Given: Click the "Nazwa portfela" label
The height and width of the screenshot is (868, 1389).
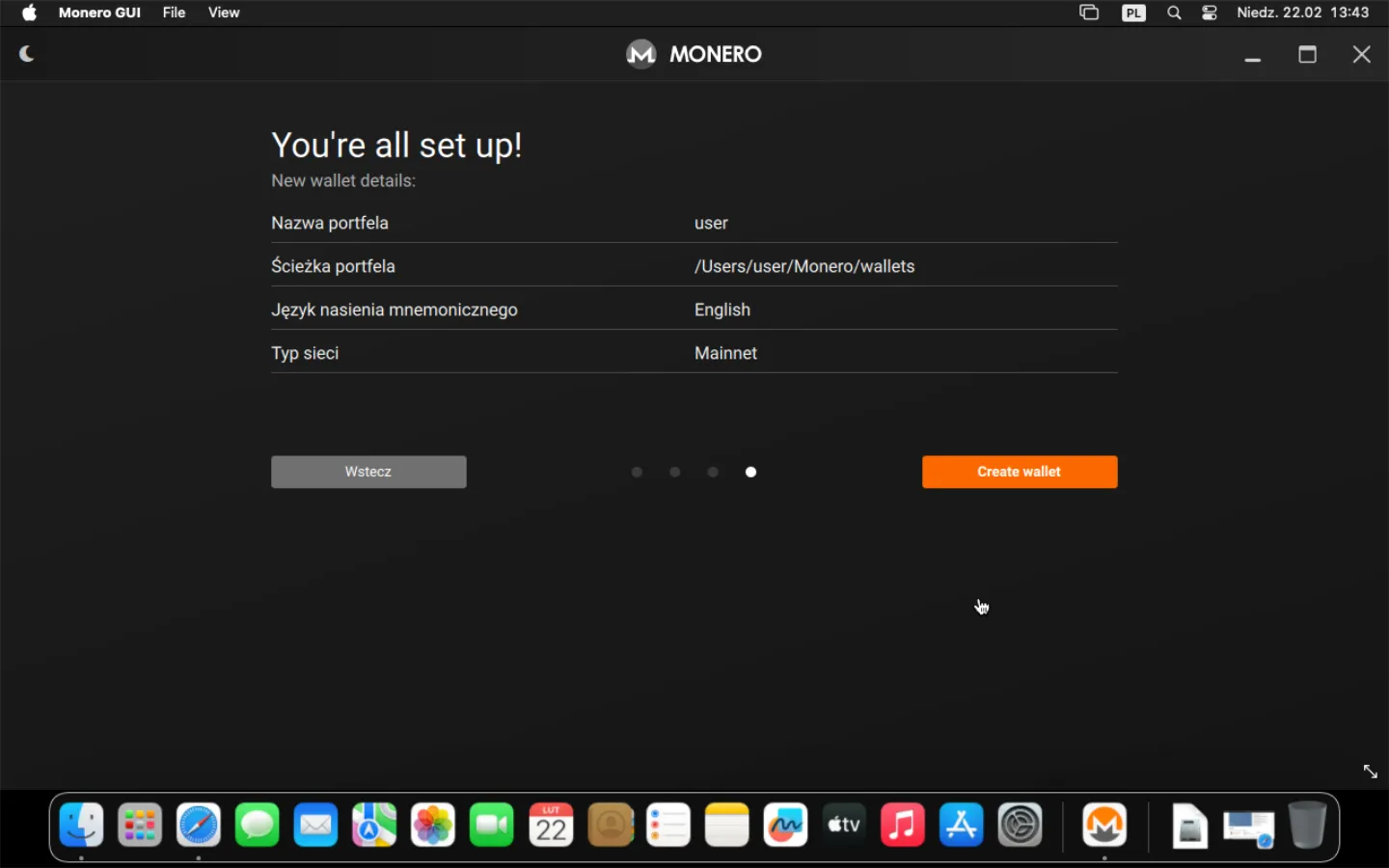Looking at the screenshot, I should coord(330,223).
